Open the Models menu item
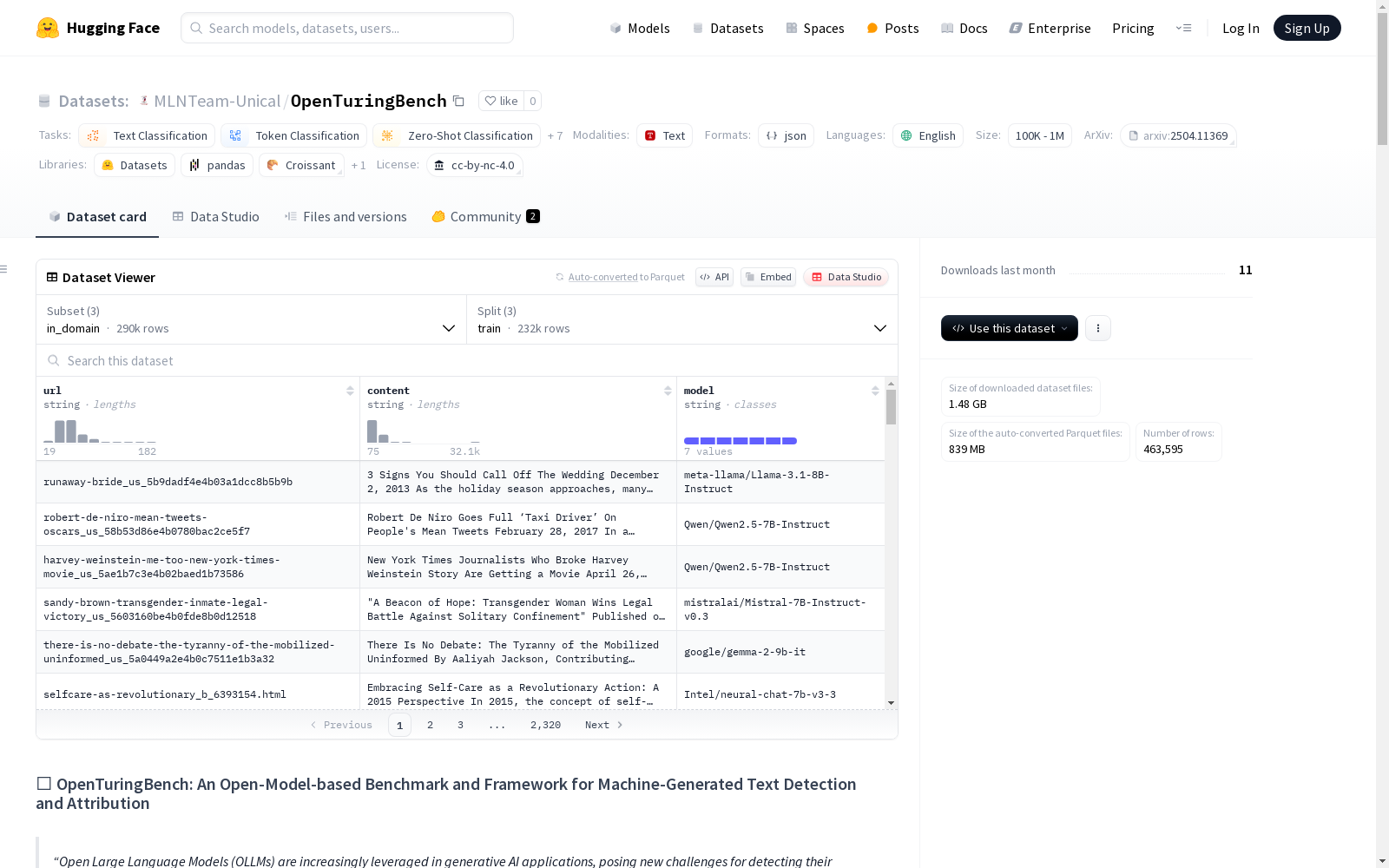Screen dimensions: 1389x868 (x=640, y=28)
